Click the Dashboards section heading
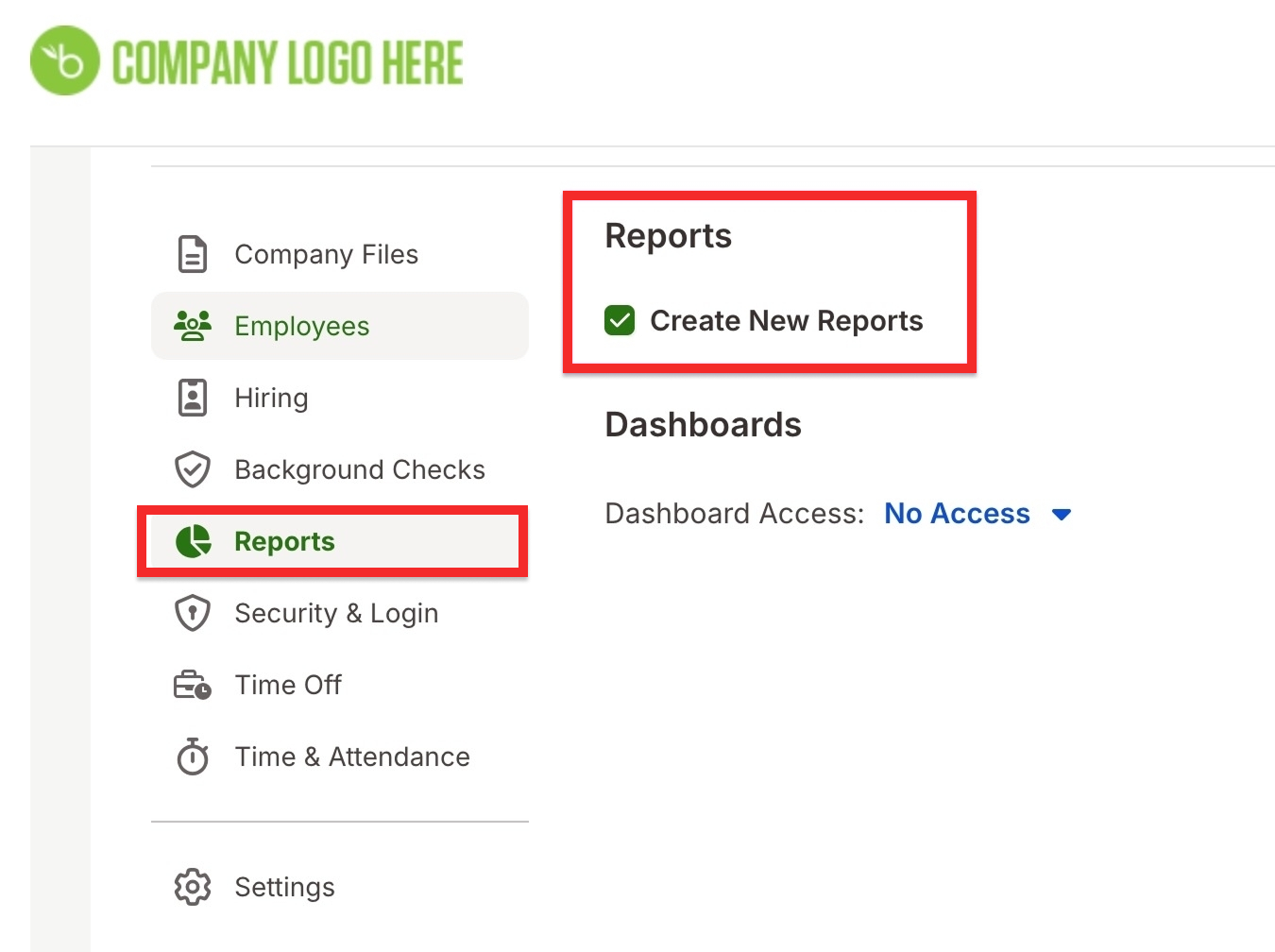Image resolution: width=1275 pixels, height=952 pixels. (704, 425)
